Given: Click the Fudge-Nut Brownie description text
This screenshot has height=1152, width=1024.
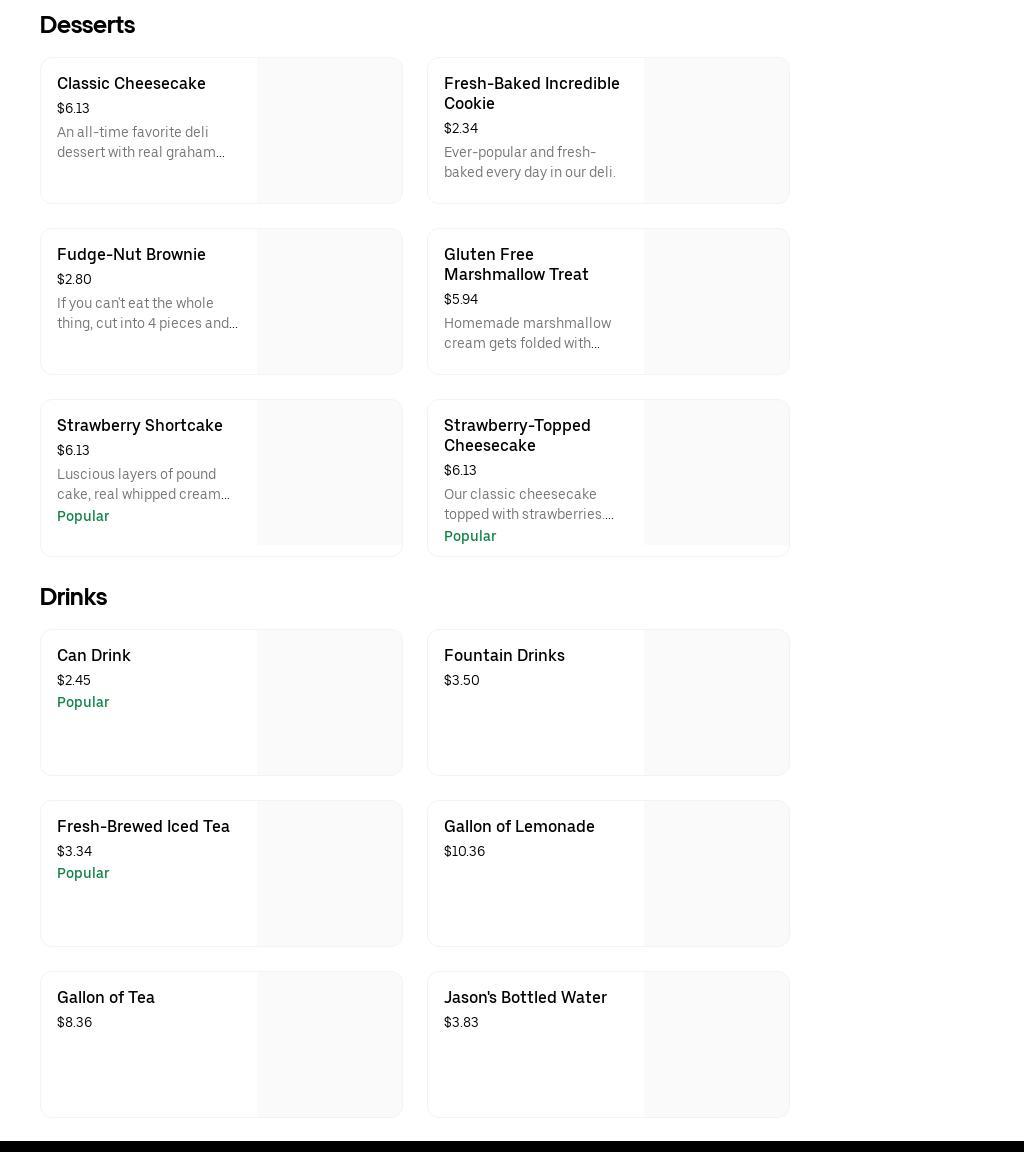Looking at the screenshot, I should coord(147,313).
